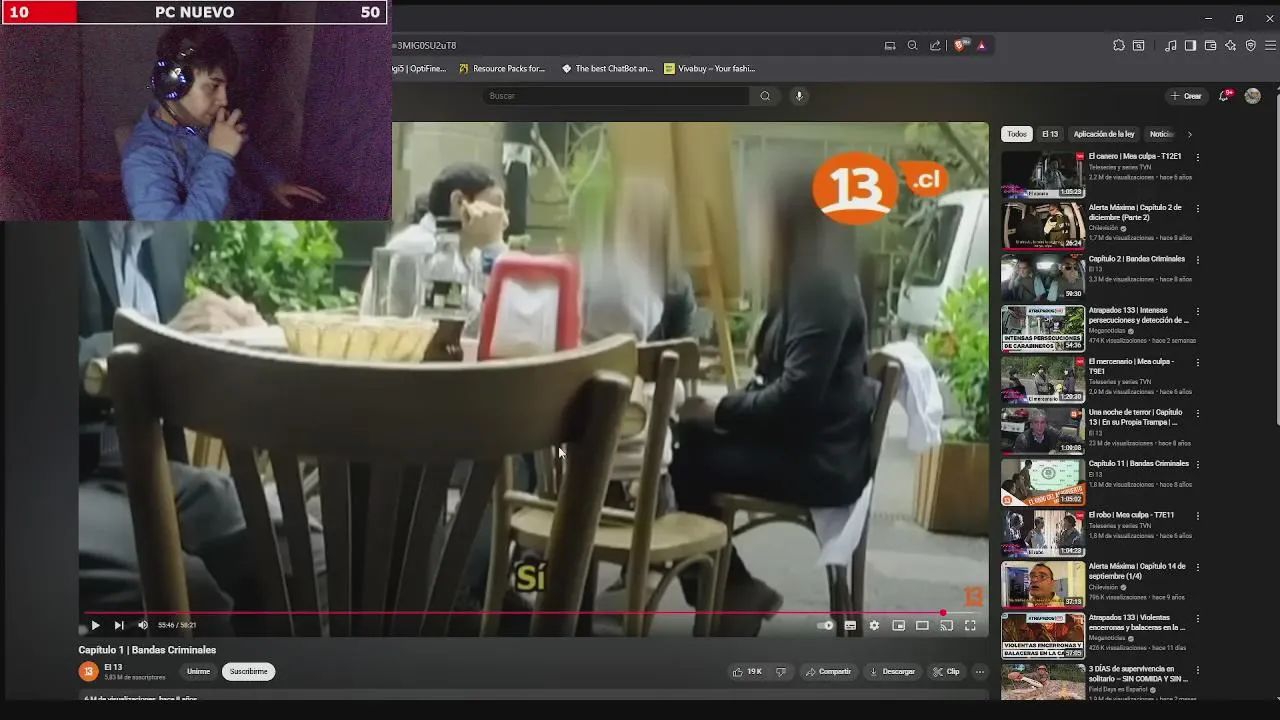
Task: Toggle subtitles on the video player
Action: click(x=850, y=625)
